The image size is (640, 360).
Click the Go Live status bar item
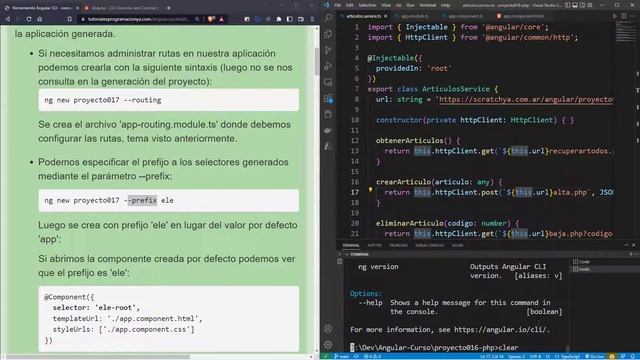pos(594,356)
